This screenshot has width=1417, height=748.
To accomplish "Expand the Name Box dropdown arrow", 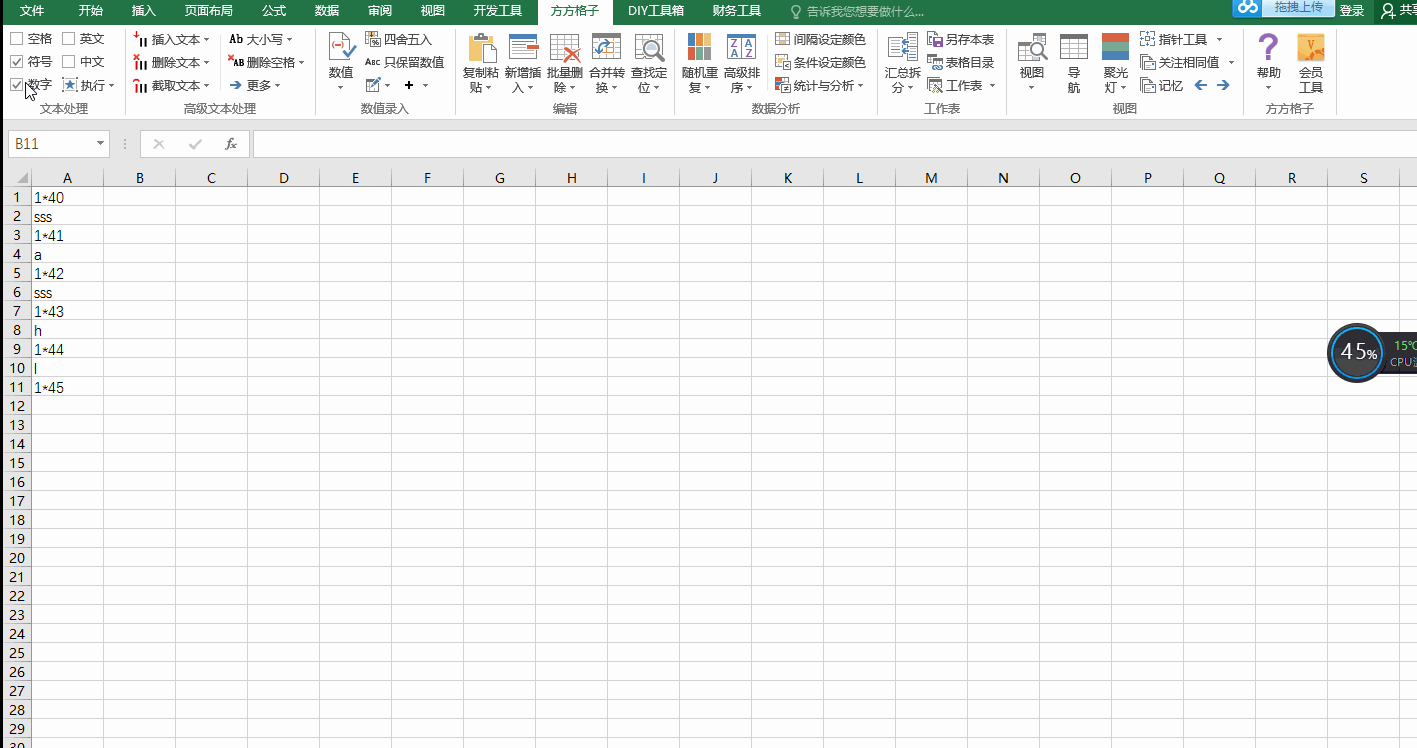I will click(100, 144).
